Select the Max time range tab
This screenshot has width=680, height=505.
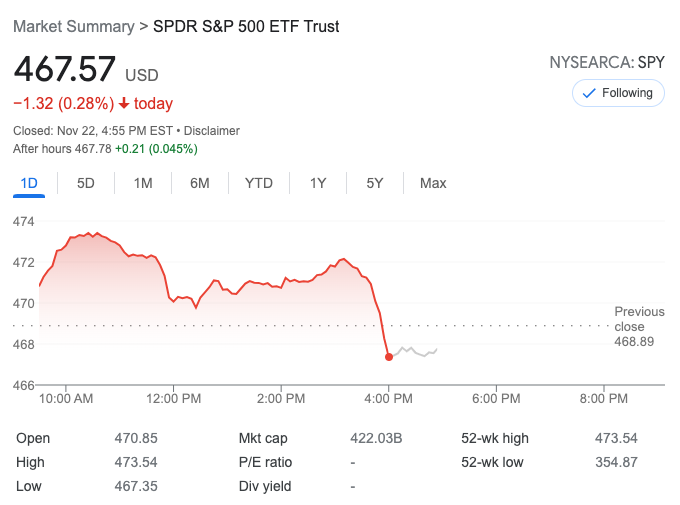coord(433,183)
